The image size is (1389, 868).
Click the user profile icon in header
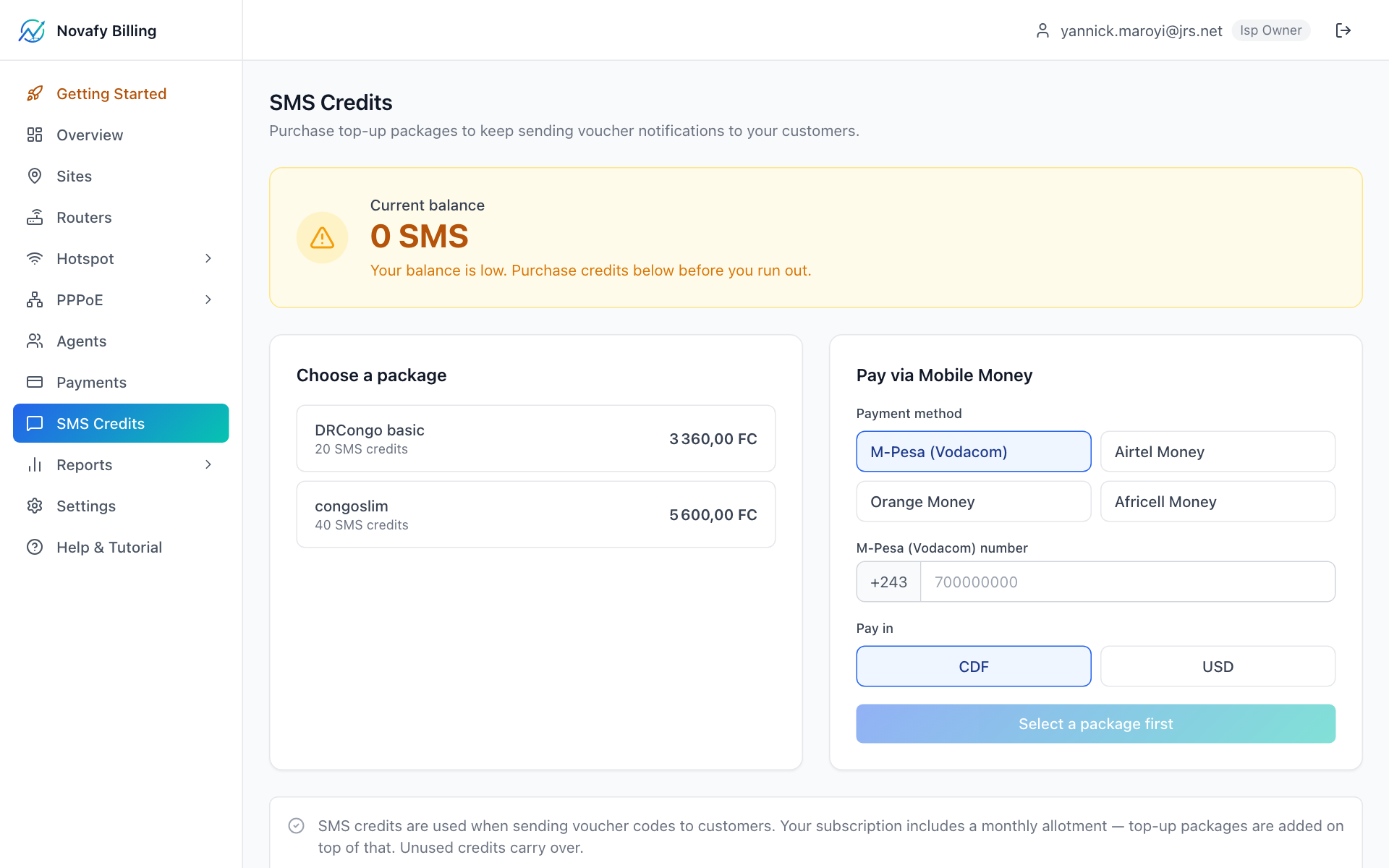point(1042,30)
